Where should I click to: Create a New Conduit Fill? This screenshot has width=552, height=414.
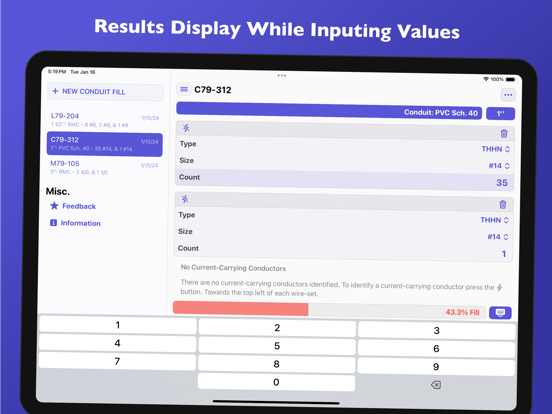(x=105, y=92)
